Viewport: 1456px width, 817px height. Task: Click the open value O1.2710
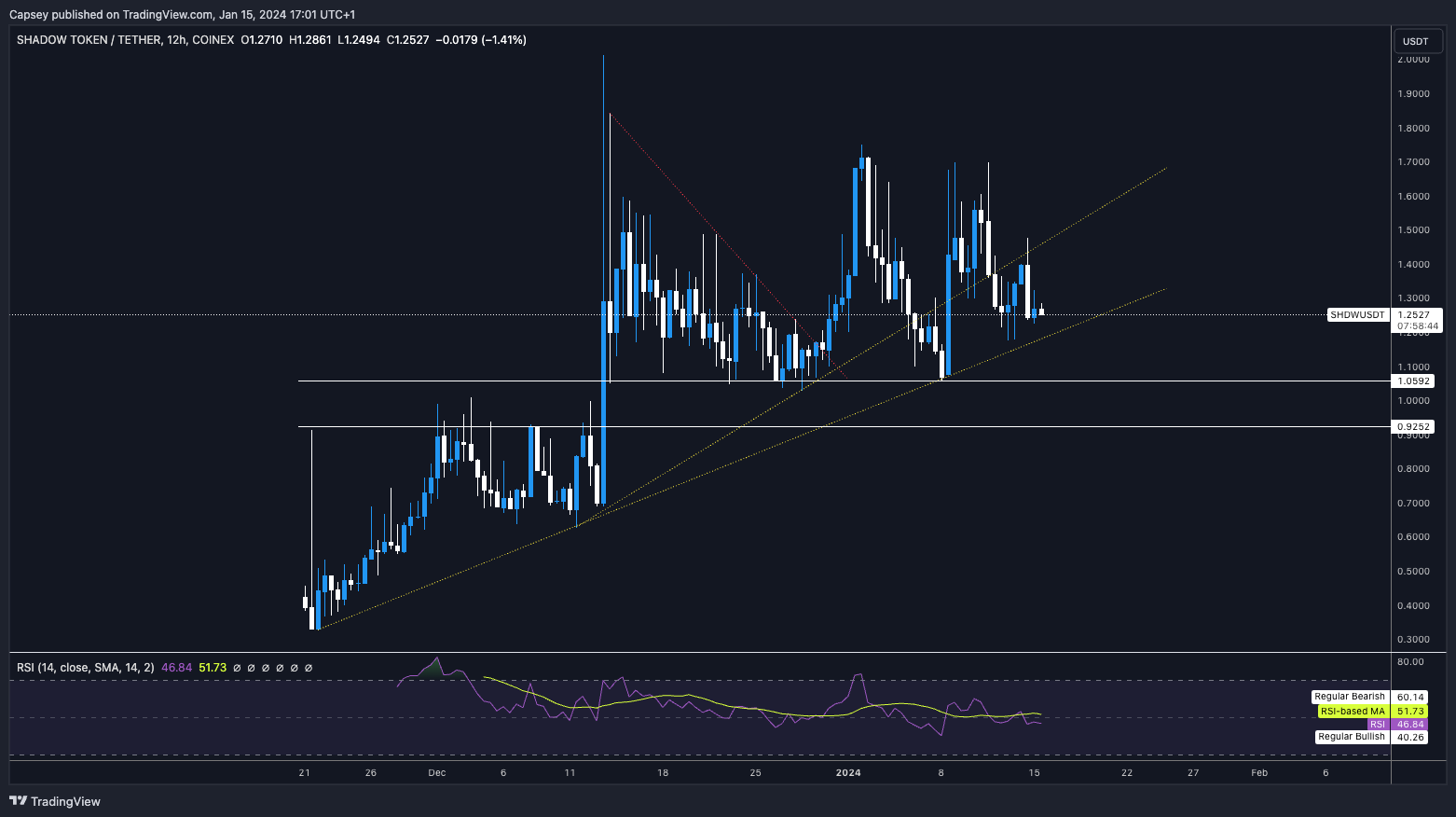pyautogui.click(x=262, y=40)
